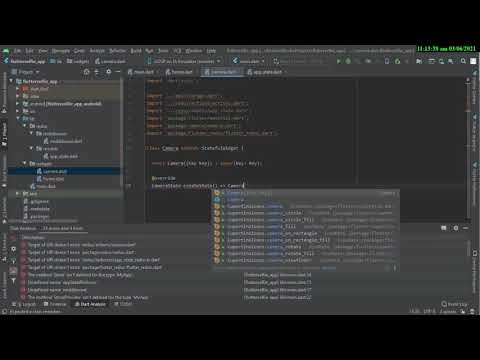480x360 pixels.
Task: Select home.dart in the project tree
Action: click(x=51, y=179)
